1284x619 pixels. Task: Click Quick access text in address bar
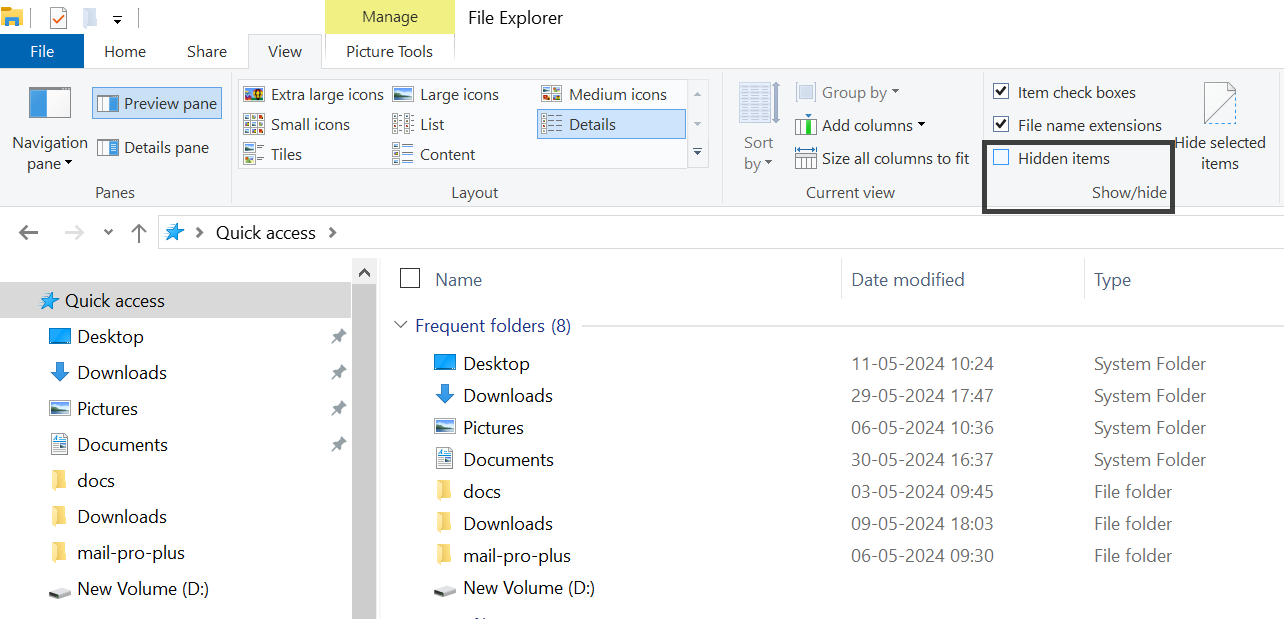(x=266, y=233)
